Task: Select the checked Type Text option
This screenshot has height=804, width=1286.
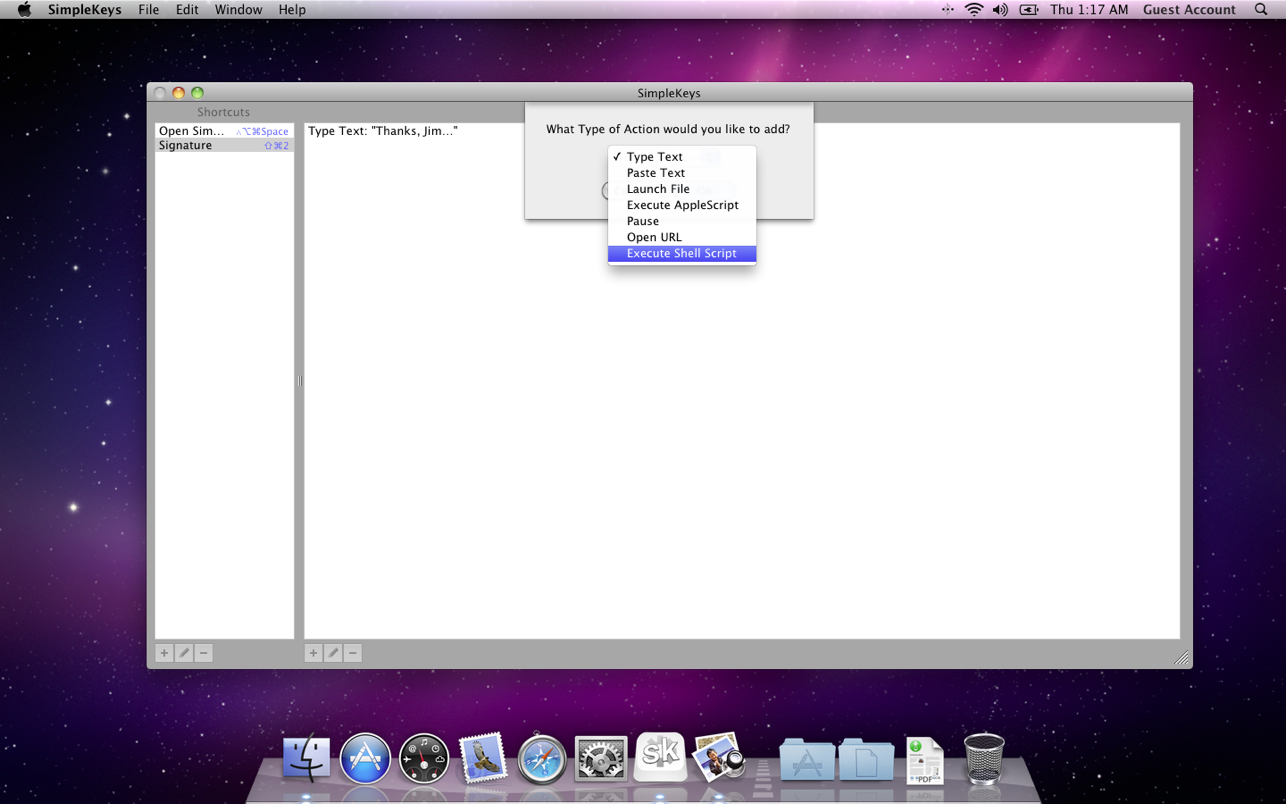Action: tap(655, 157)
